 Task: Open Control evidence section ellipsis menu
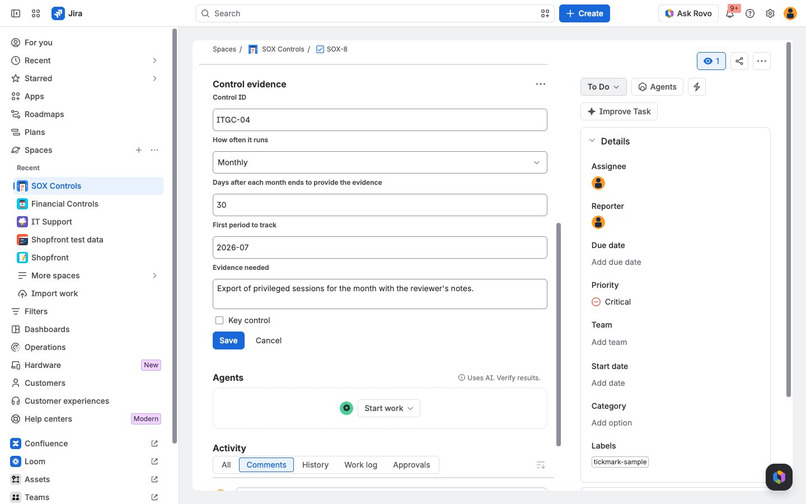[x=540, y=84]
